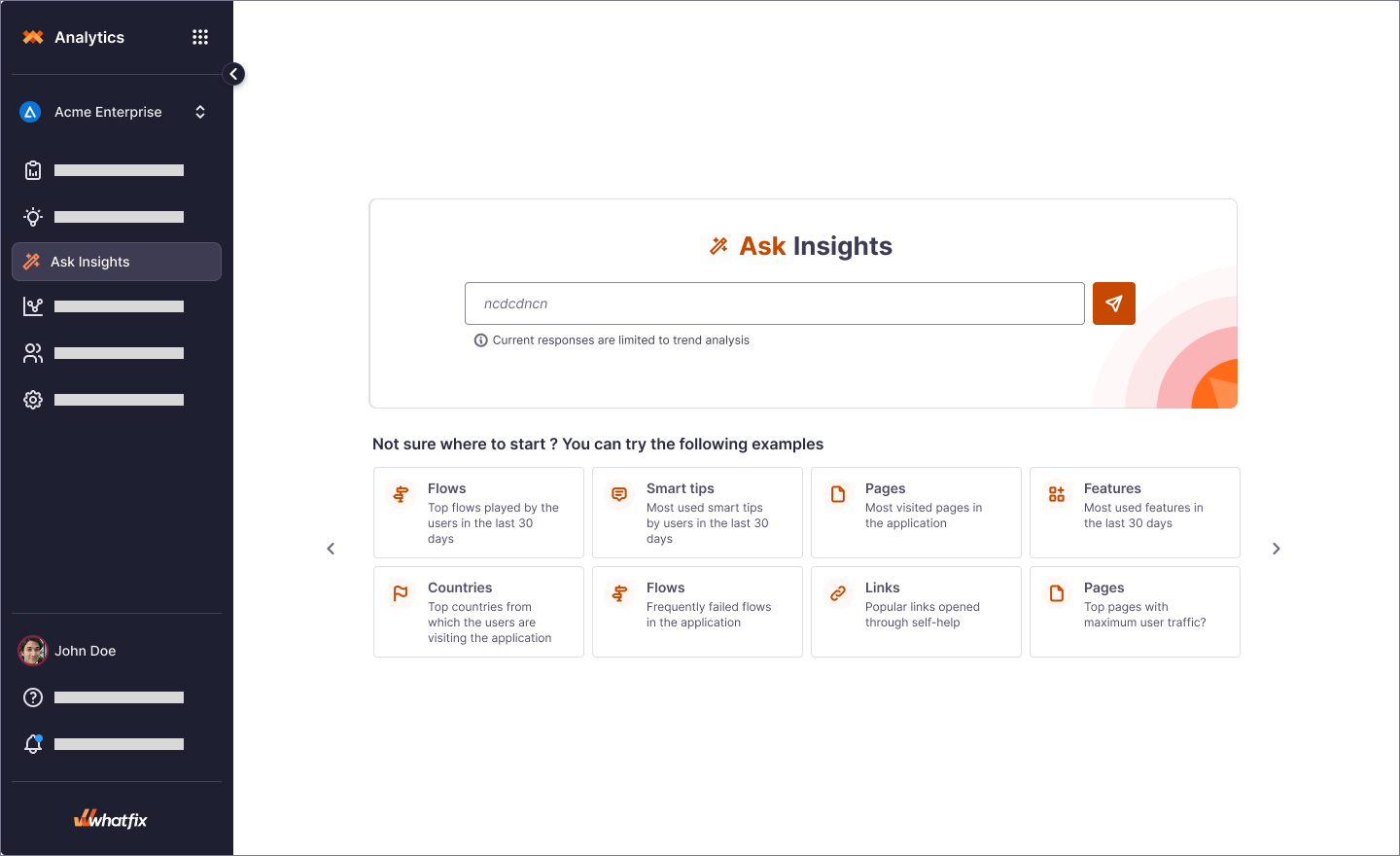The height and width of the screenshot is (856, 1400).
Task: Open the trends chart sidebar icon
Action: click(x=33, y=306)
